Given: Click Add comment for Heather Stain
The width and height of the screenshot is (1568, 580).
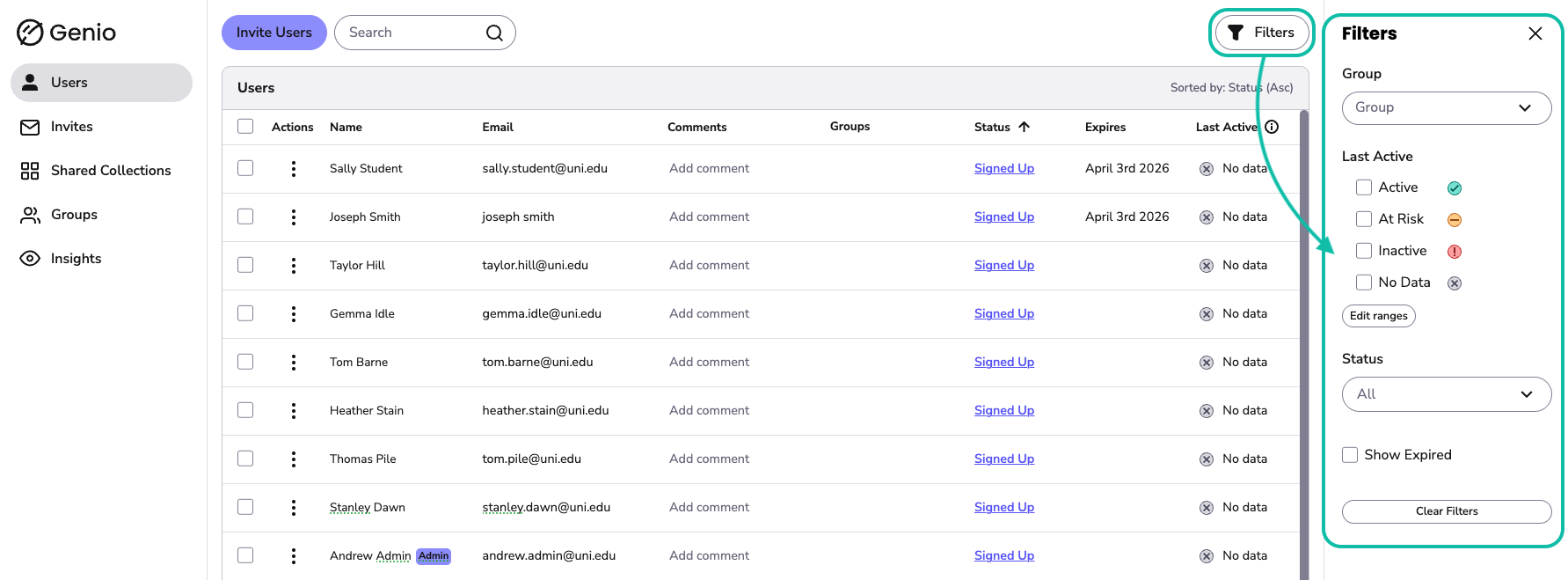Looking at the screenshot, I should pyautogui.click(x=709, y=411).
